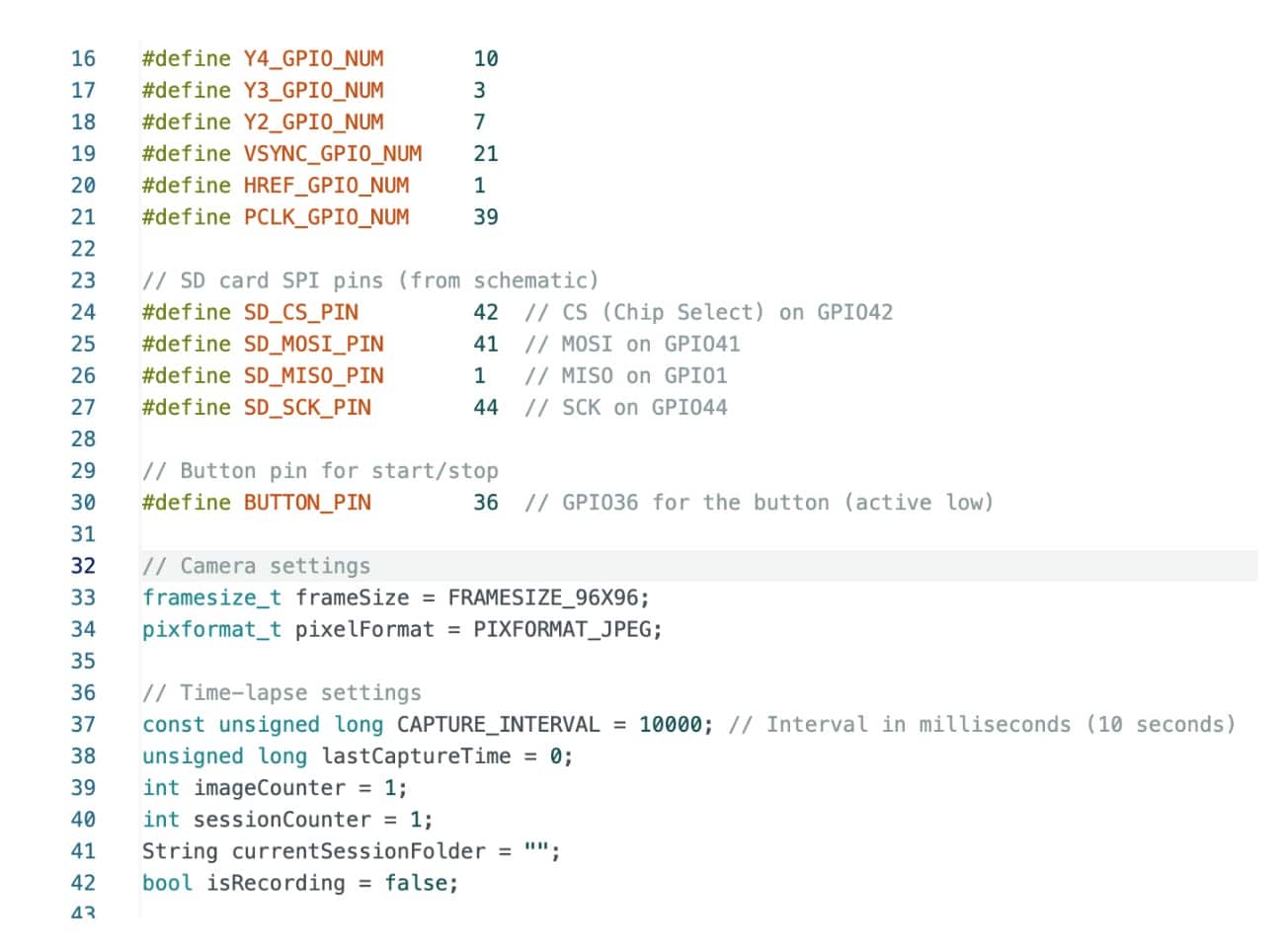Screen dimensions: 1284x952
Task: Click the SD_MISO_PIN macro name
Action: [x=313, y=376]
